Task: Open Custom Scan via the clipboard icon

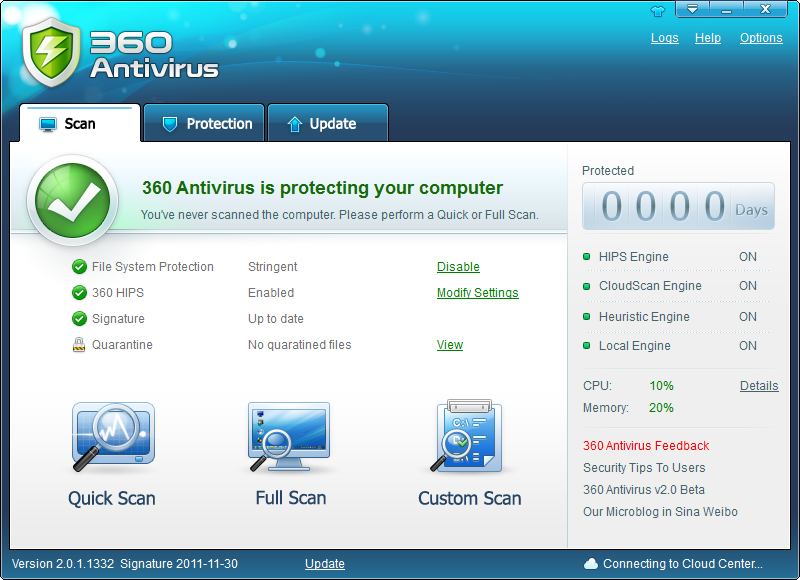Action: pos(469,438)
